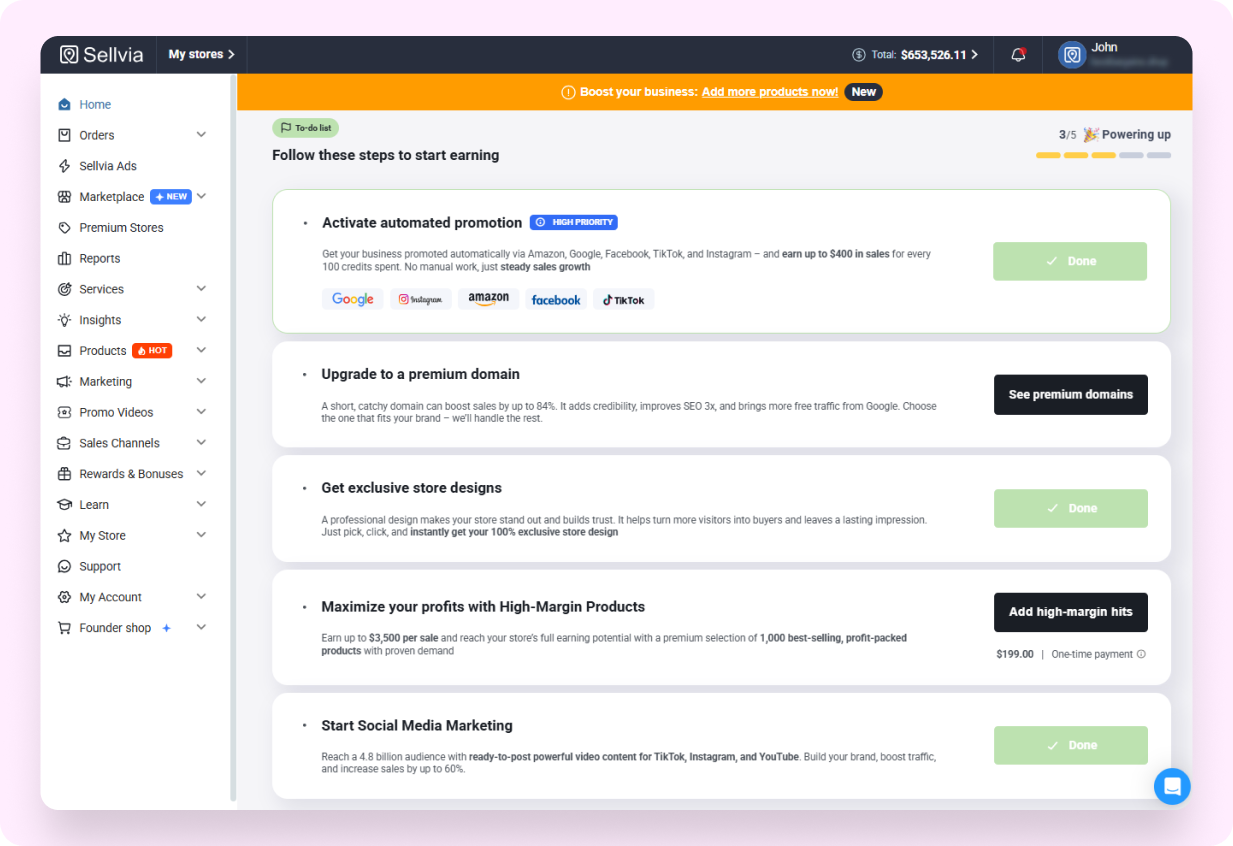Image resolution: width=1233 pixels, height=846 pixels.
Task: Go to Home in sidebar
Action: [95, 105]
